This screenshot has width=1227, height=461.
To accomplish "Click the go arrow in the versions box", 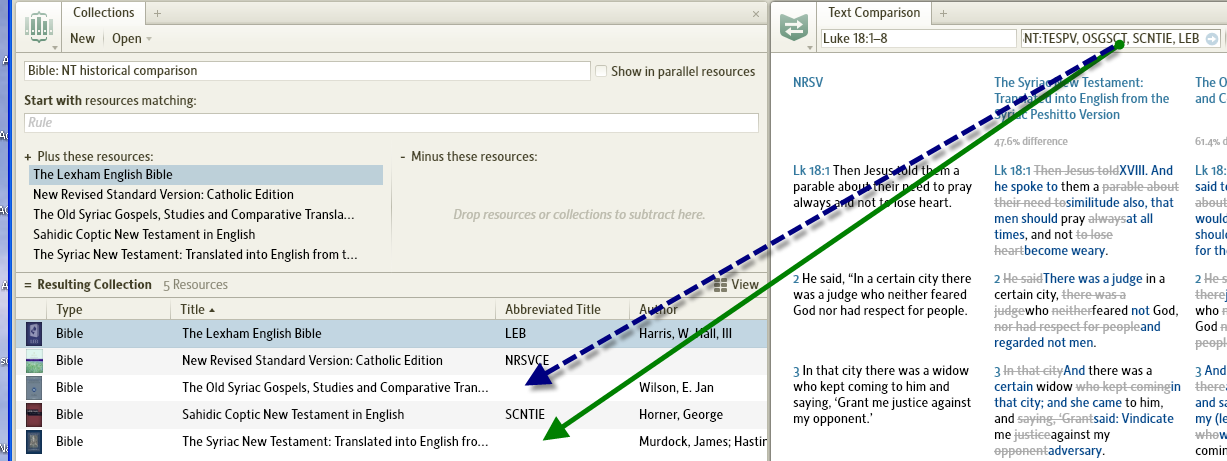I will pos(1212,39).
